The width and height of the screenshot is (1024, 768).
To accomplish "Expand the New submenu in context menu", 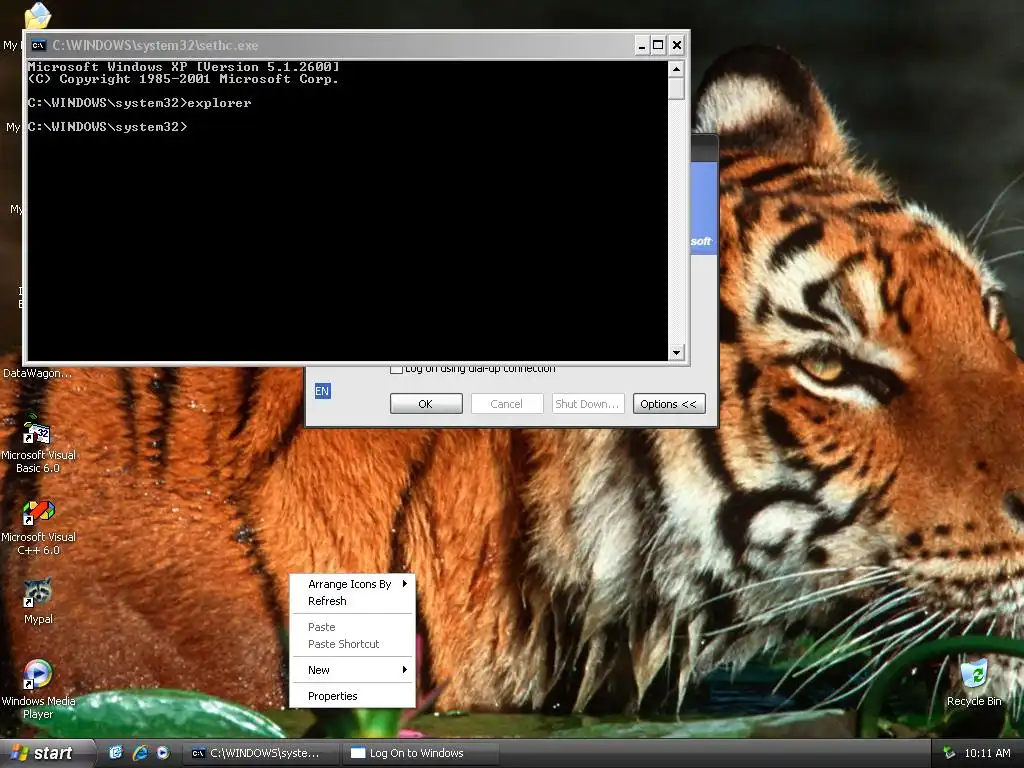I will click(352, 670).
